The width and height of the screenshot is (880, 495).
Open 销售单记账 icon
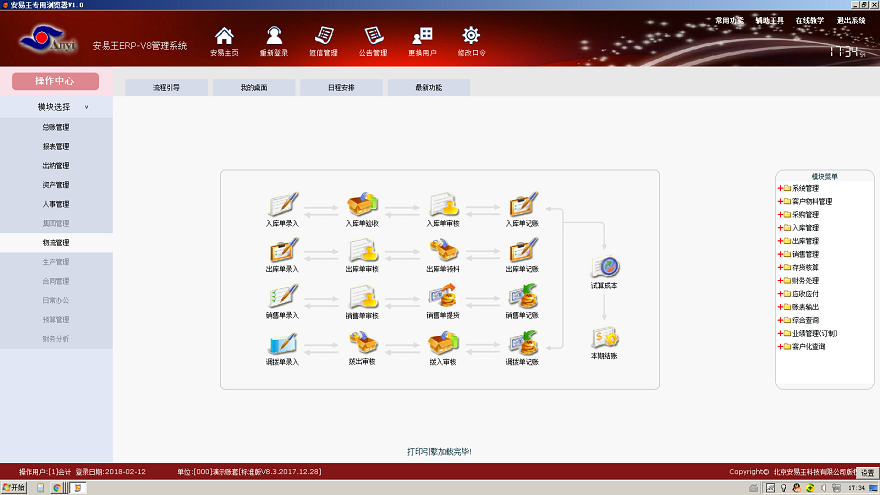click(522, 297)
